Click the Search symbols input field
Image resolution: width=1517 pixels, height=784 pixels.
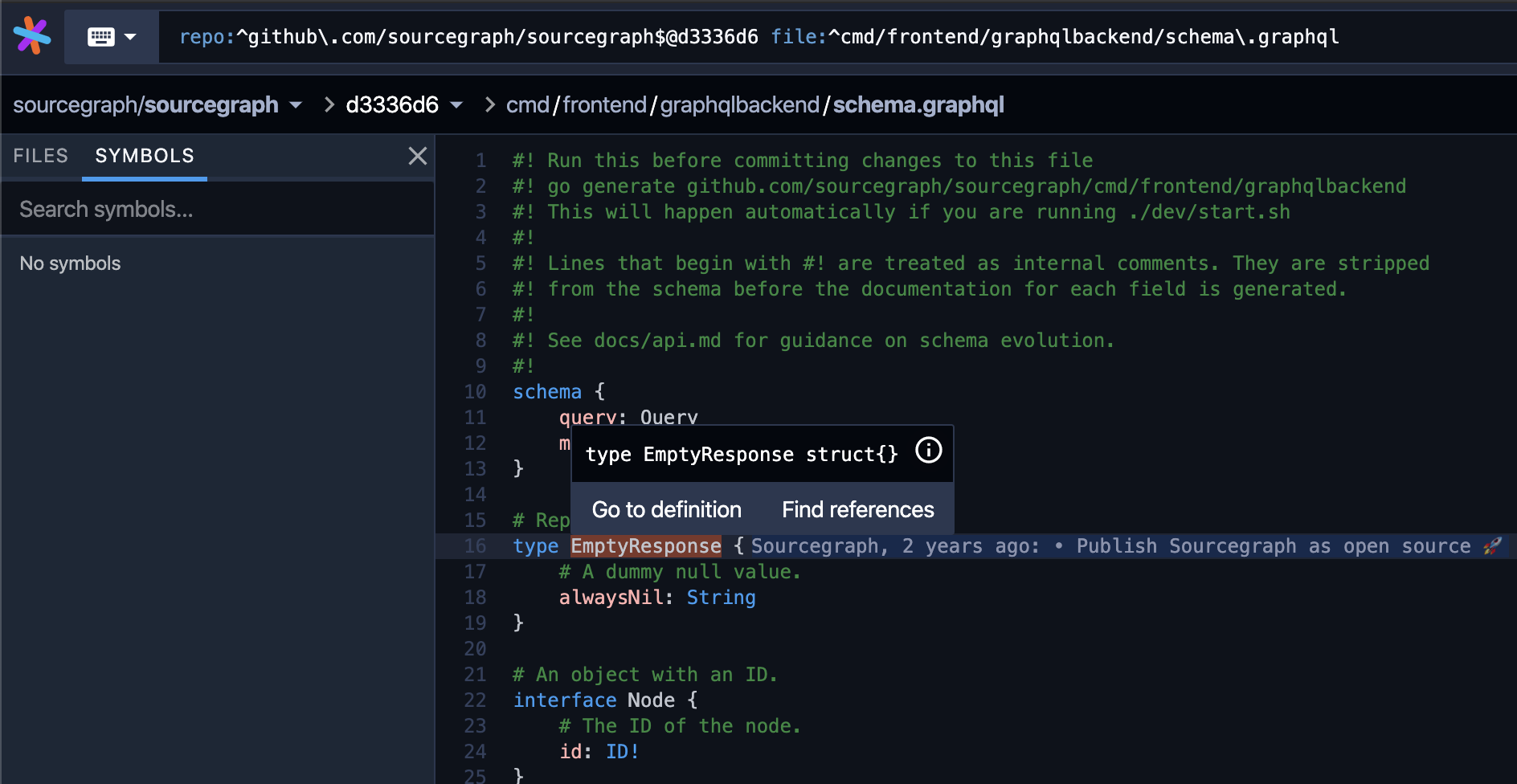click(218, 210)
